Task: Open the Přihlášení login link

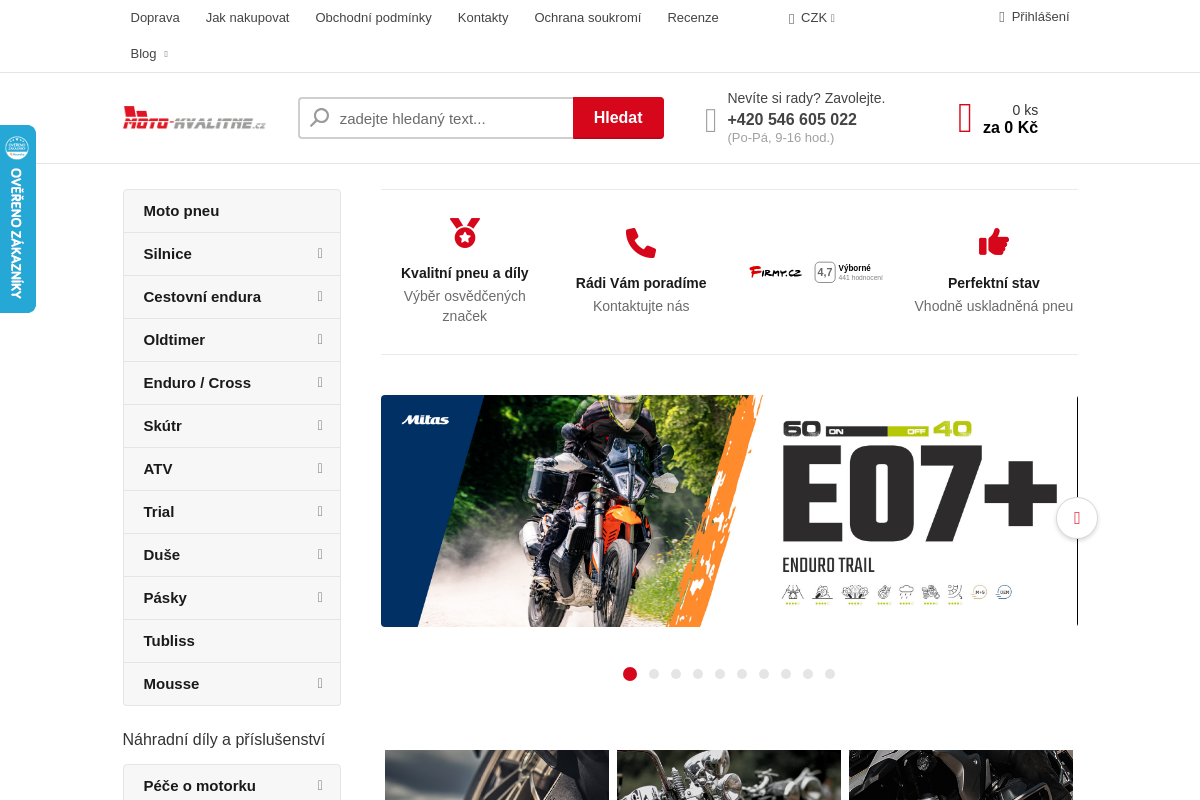Action: pyautogui.click(x=1041, y=16)
